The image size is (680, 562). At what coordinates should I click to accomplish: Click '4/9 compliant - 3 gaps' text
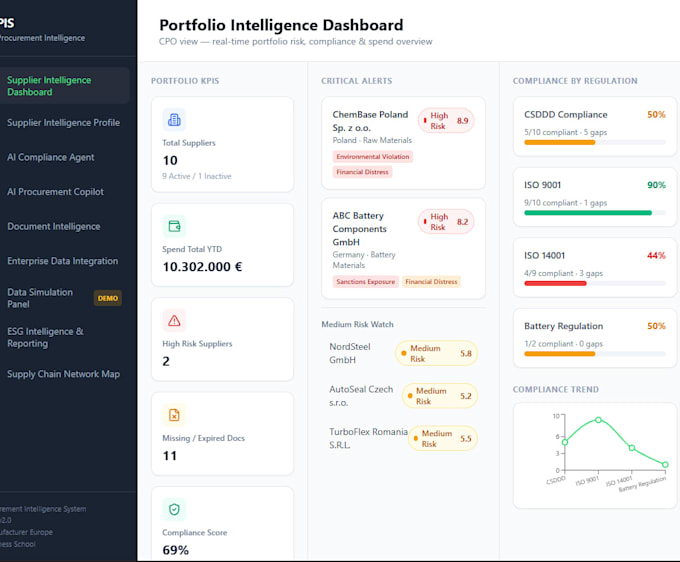(563, 273)
